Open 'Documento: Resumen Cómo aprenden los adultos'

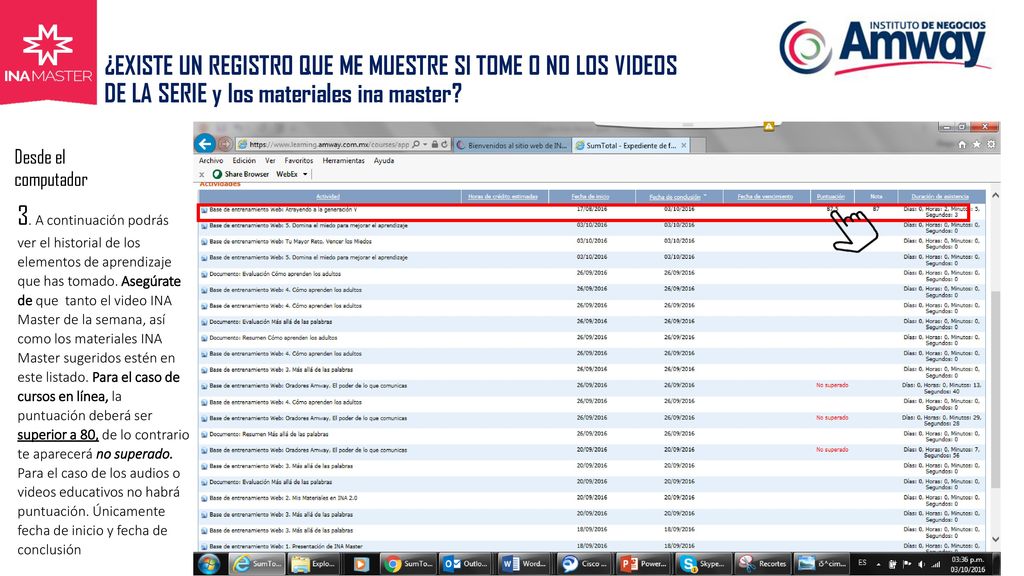(273, 338)
